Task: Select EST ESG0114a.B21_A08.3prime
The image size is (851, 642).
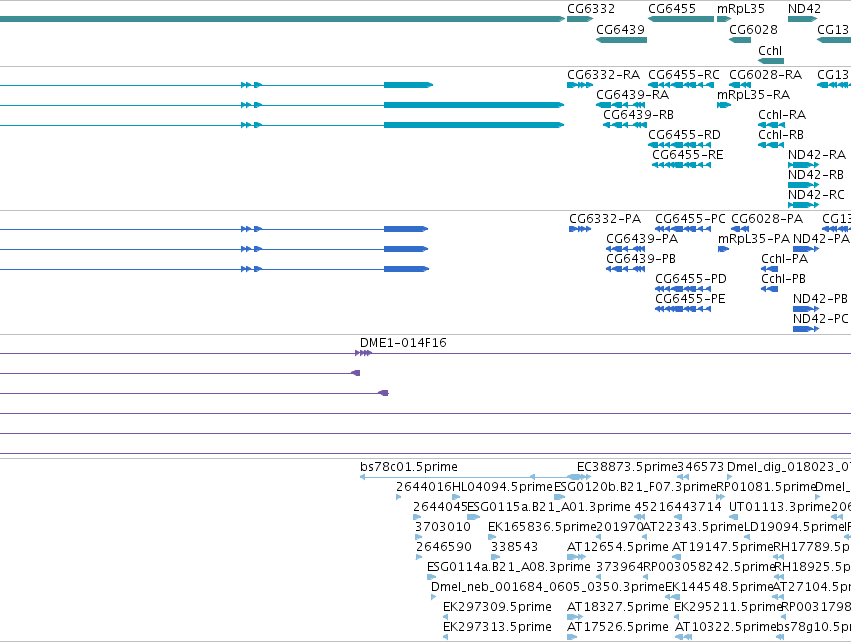Action: click(x=509, y=567)
